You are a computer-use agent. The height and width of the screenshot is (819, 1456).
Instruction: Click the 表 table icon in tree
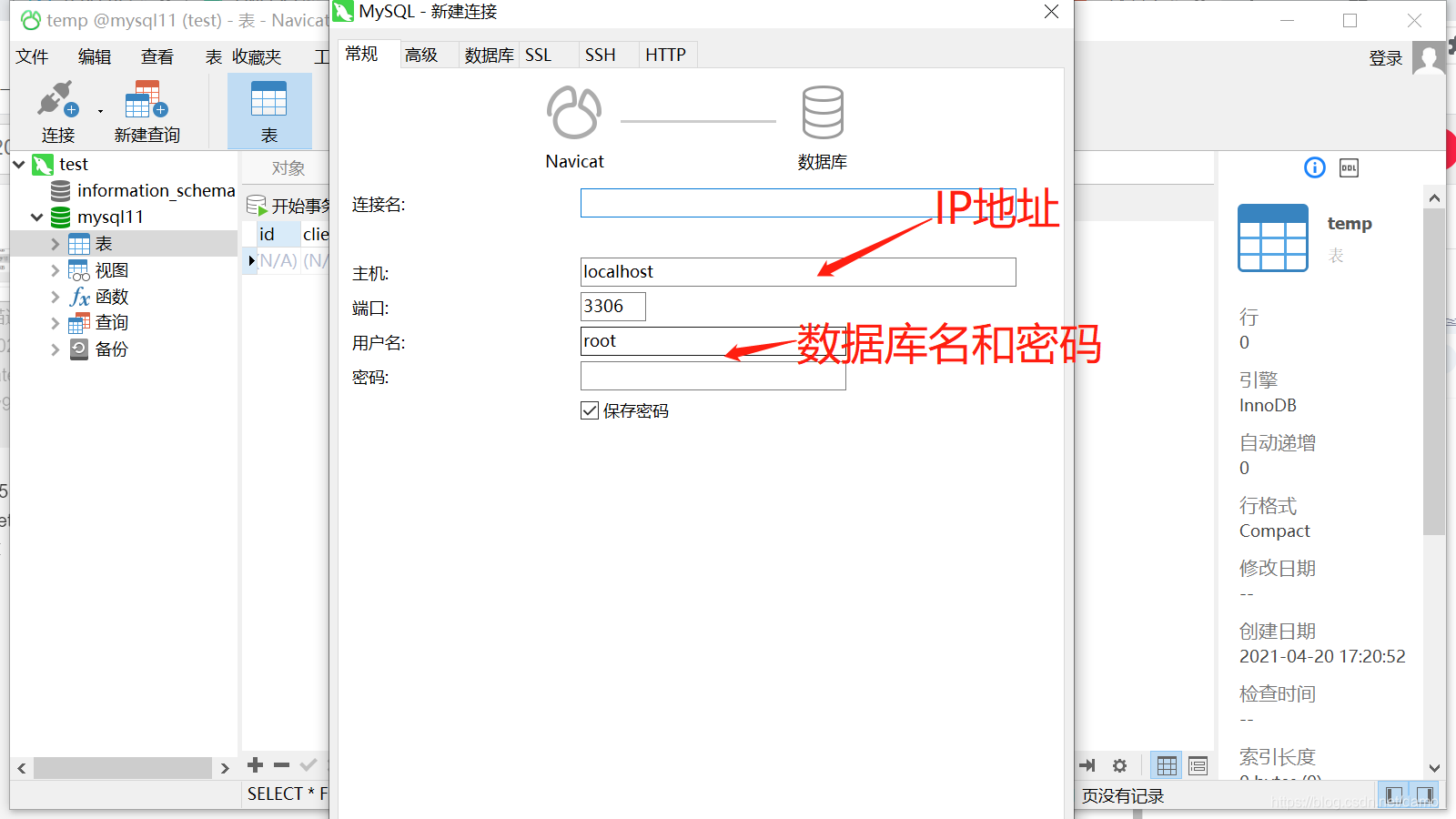pyautogui.click(x=79, y=244)
